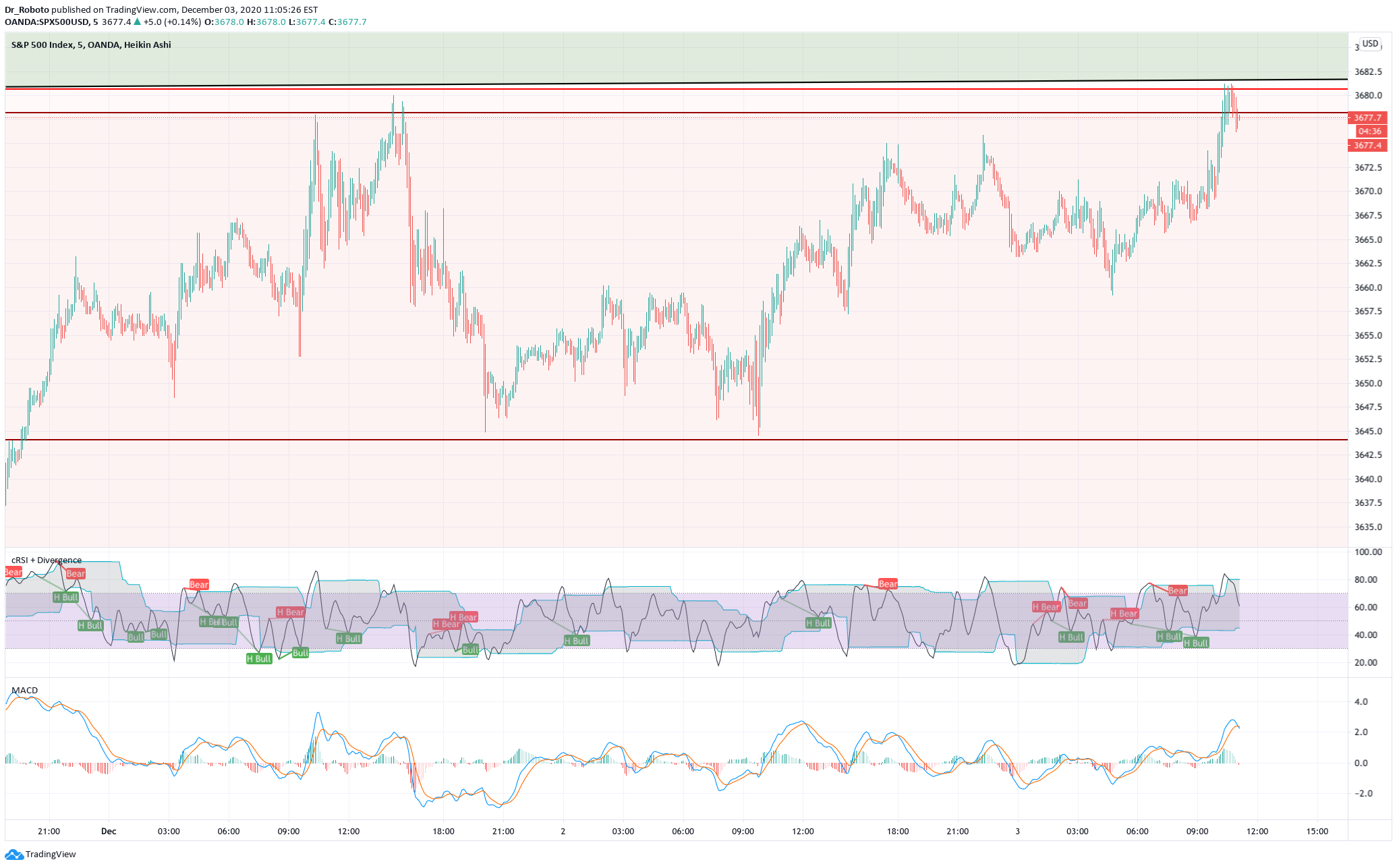
Task: Click the '15:00' time axis label
Action: click(1317, 831)
